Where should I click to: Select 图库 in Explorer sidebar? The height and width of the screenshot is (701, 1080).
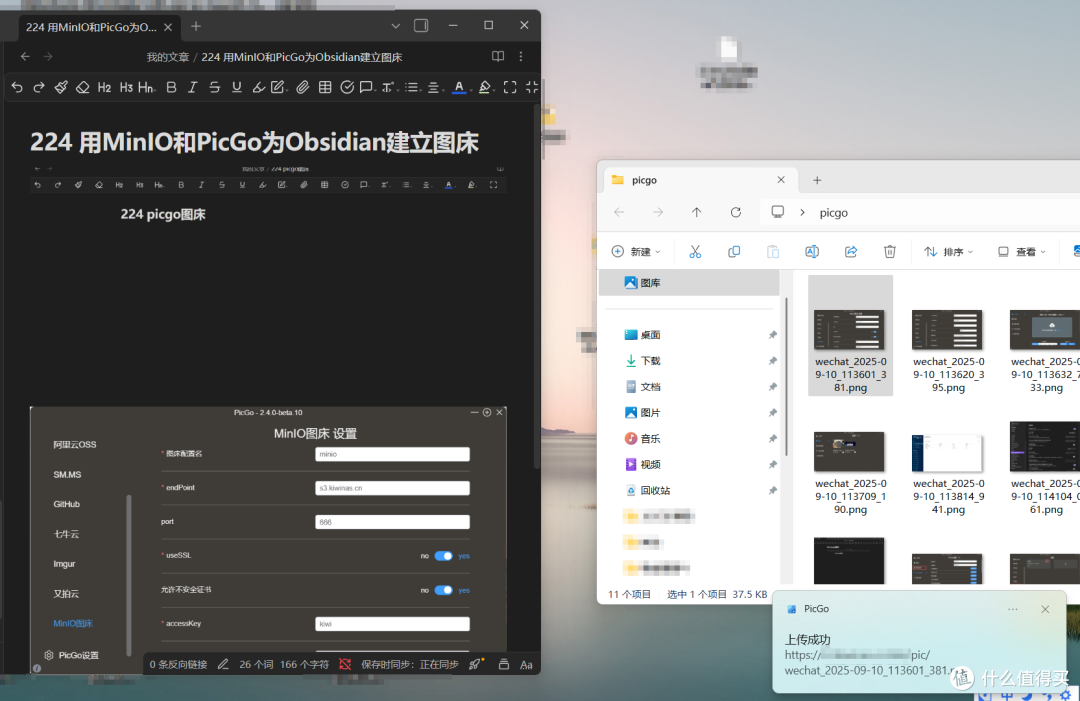[689, 282]
